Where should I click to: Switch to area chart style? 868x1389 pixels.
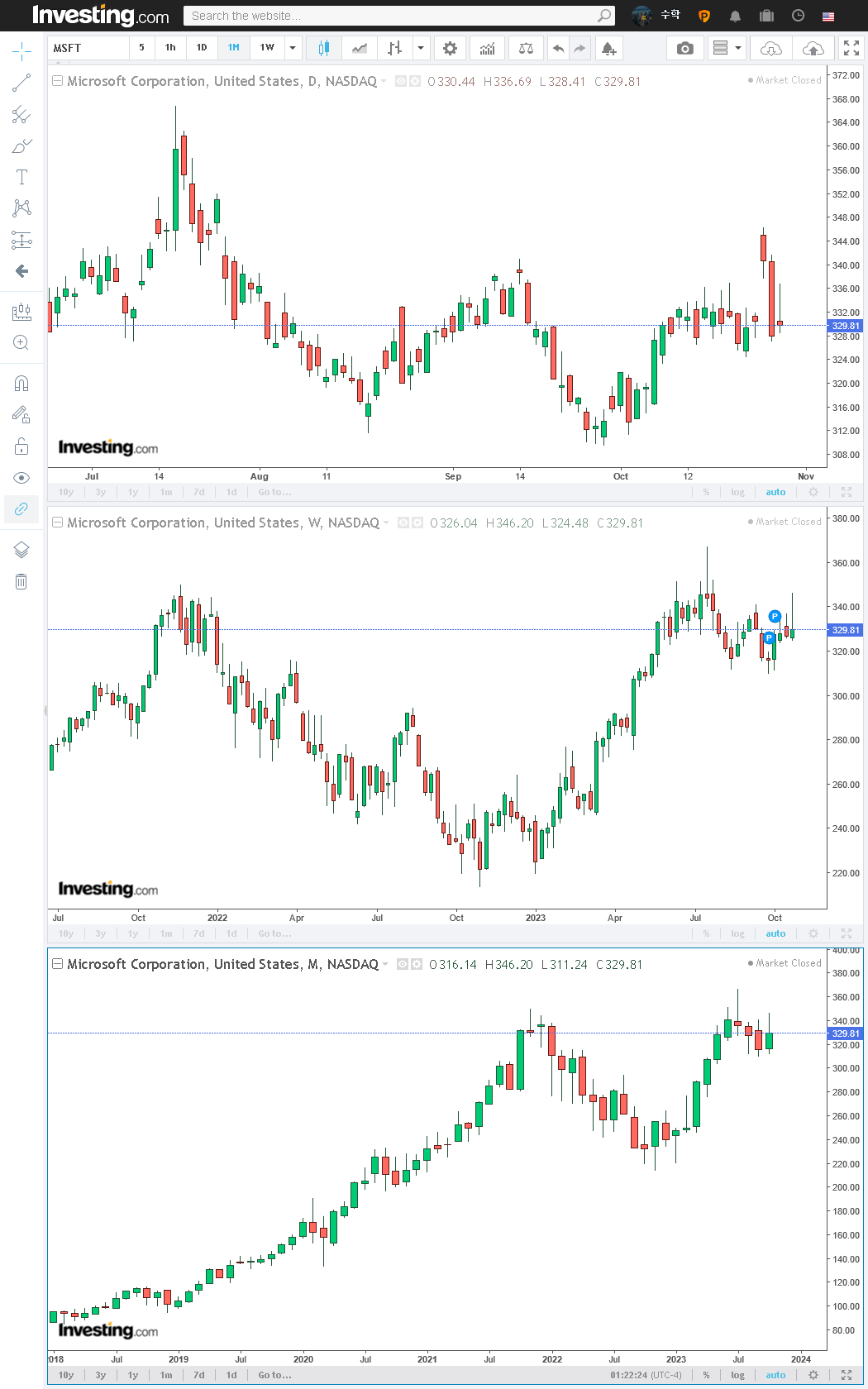(360, 48)
